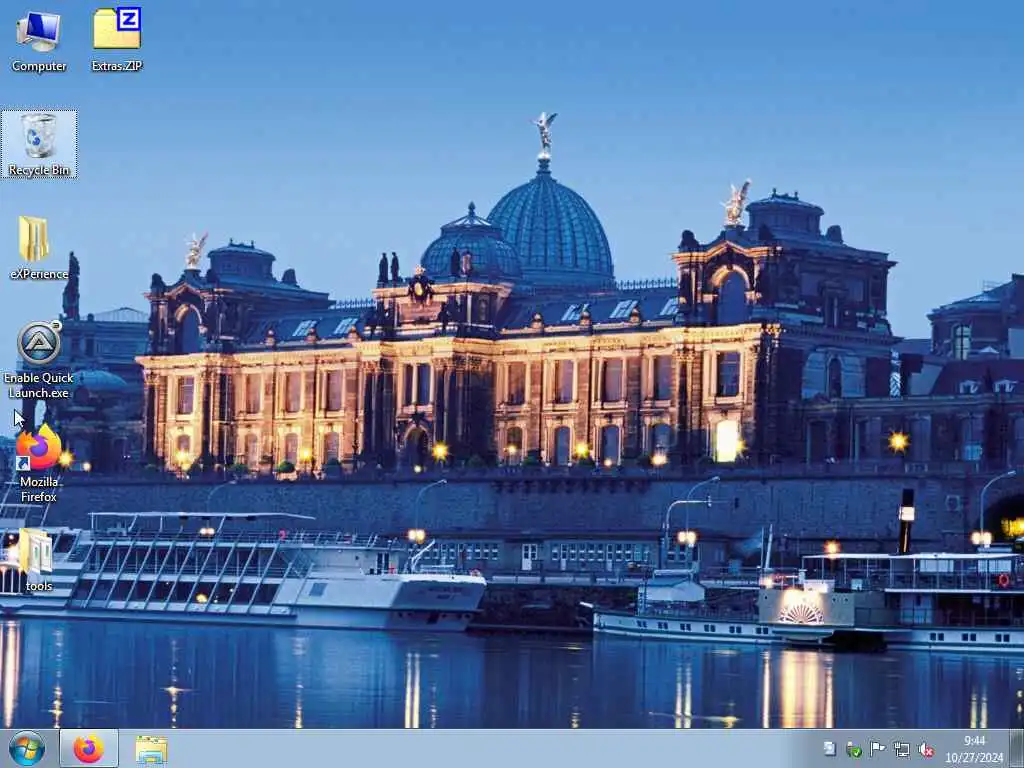1024x768 pixels.
Task: Open the network connection tray icon
Action: (x=902, y=750)
